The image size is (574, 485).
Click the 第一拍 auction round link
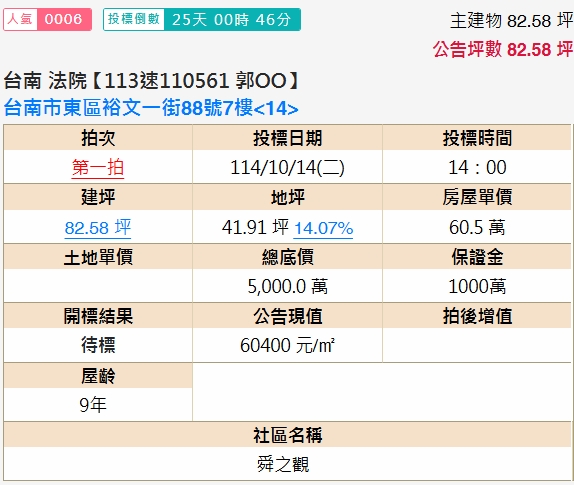[x=98, y=168]
